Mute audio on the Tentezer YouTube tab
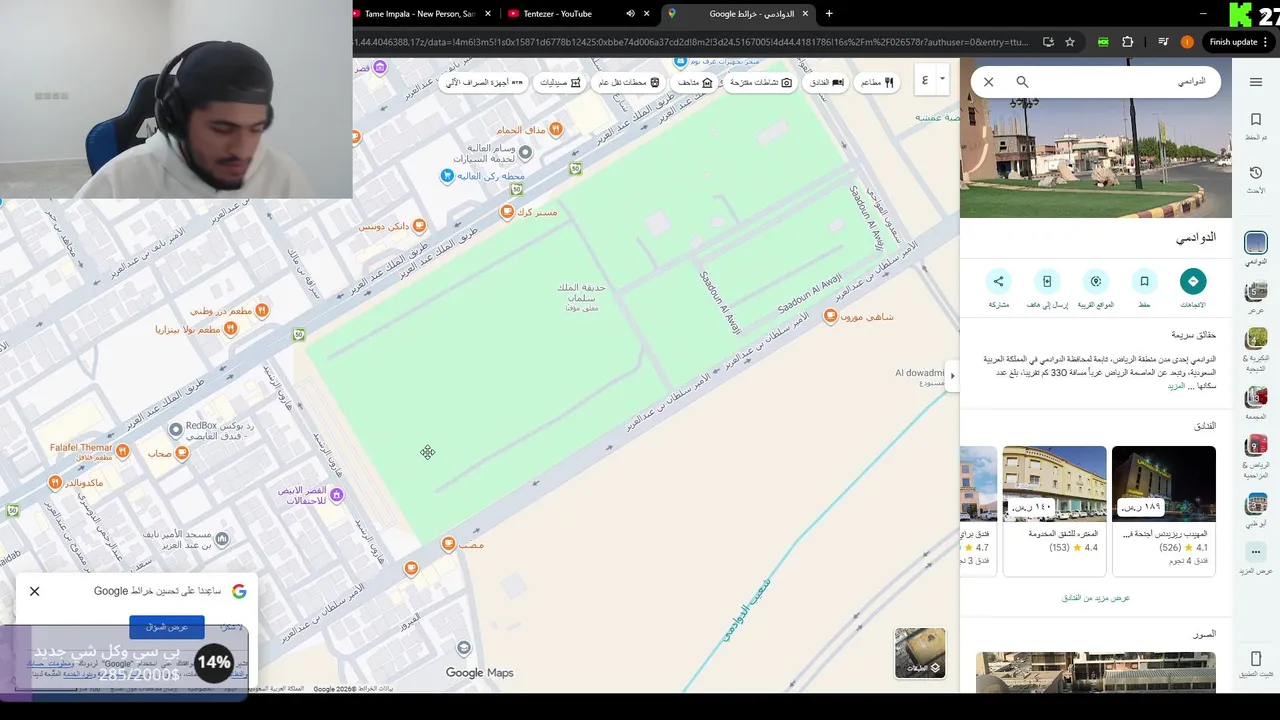The image size is (1280, 720). click(x=630, y=13)
